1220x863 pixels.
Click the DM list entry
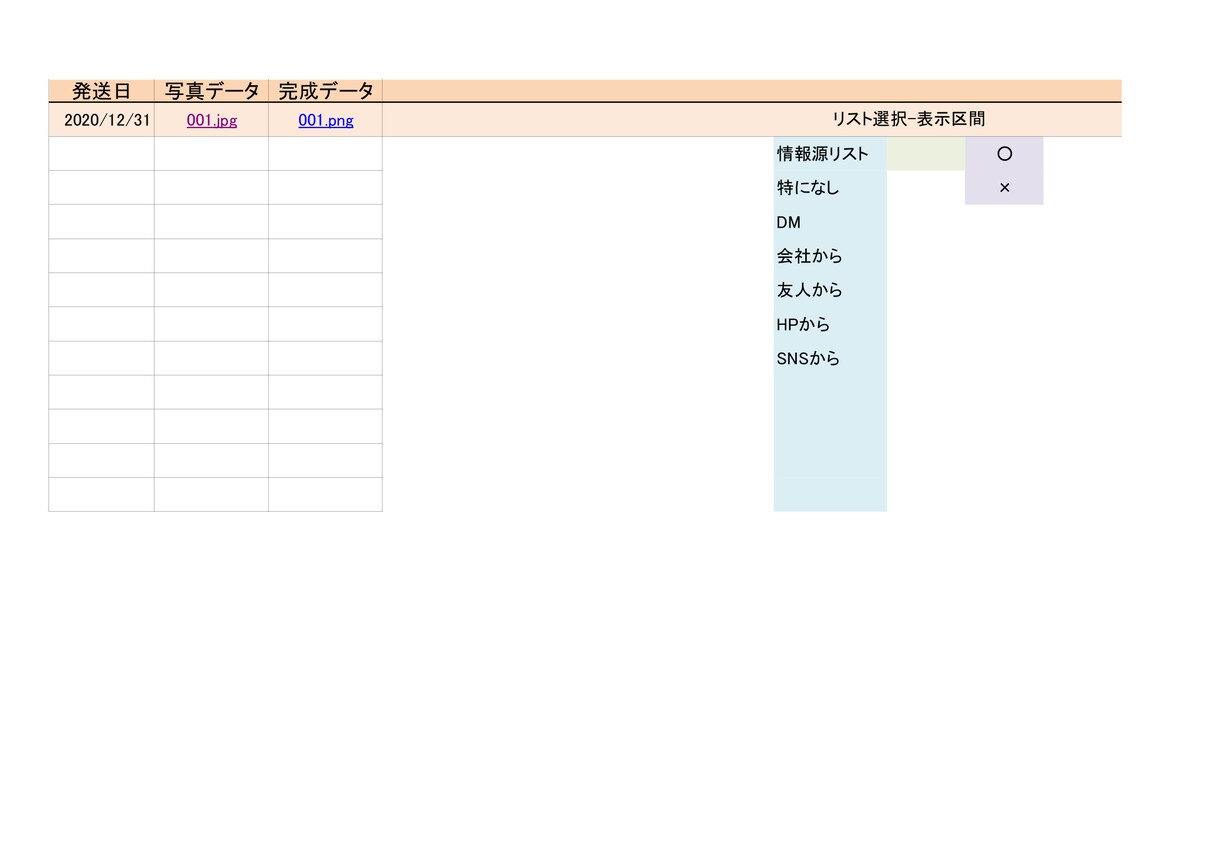[x=830, y=222]
